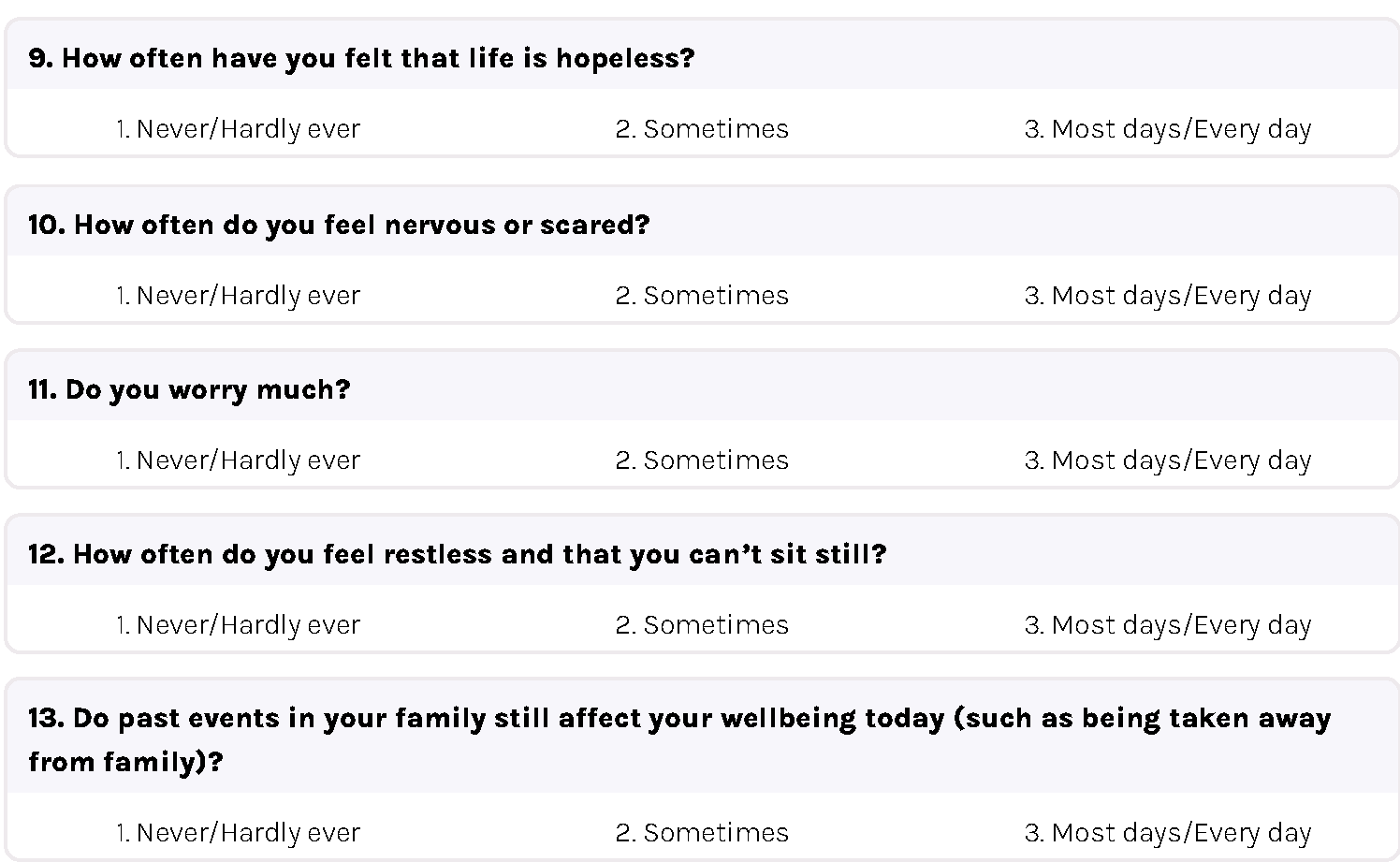Choose 'Sometimes' for 'Do you worry much?'
The height and width of the screenshot is (862, 1400).
pos(702,460)
